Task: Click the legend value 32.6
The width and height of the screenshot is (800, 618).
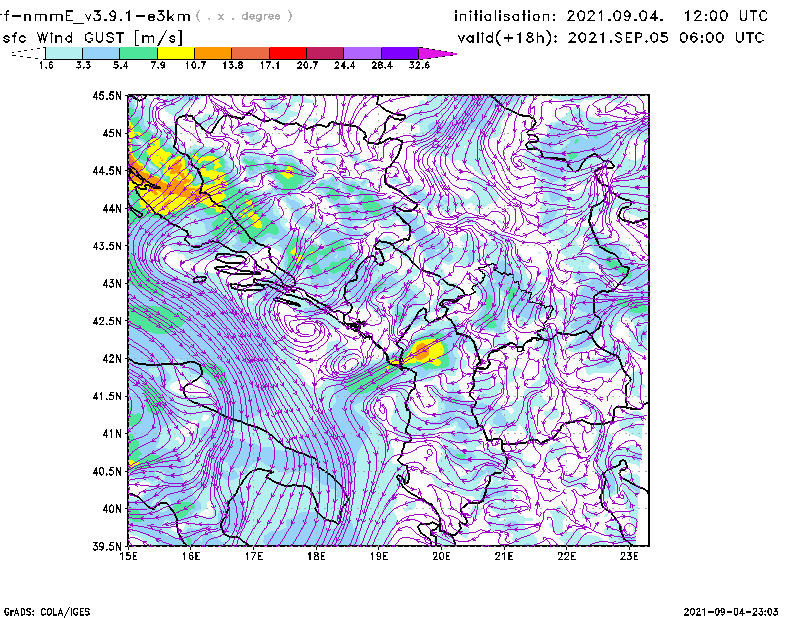Action: click(x=419, y=65)
